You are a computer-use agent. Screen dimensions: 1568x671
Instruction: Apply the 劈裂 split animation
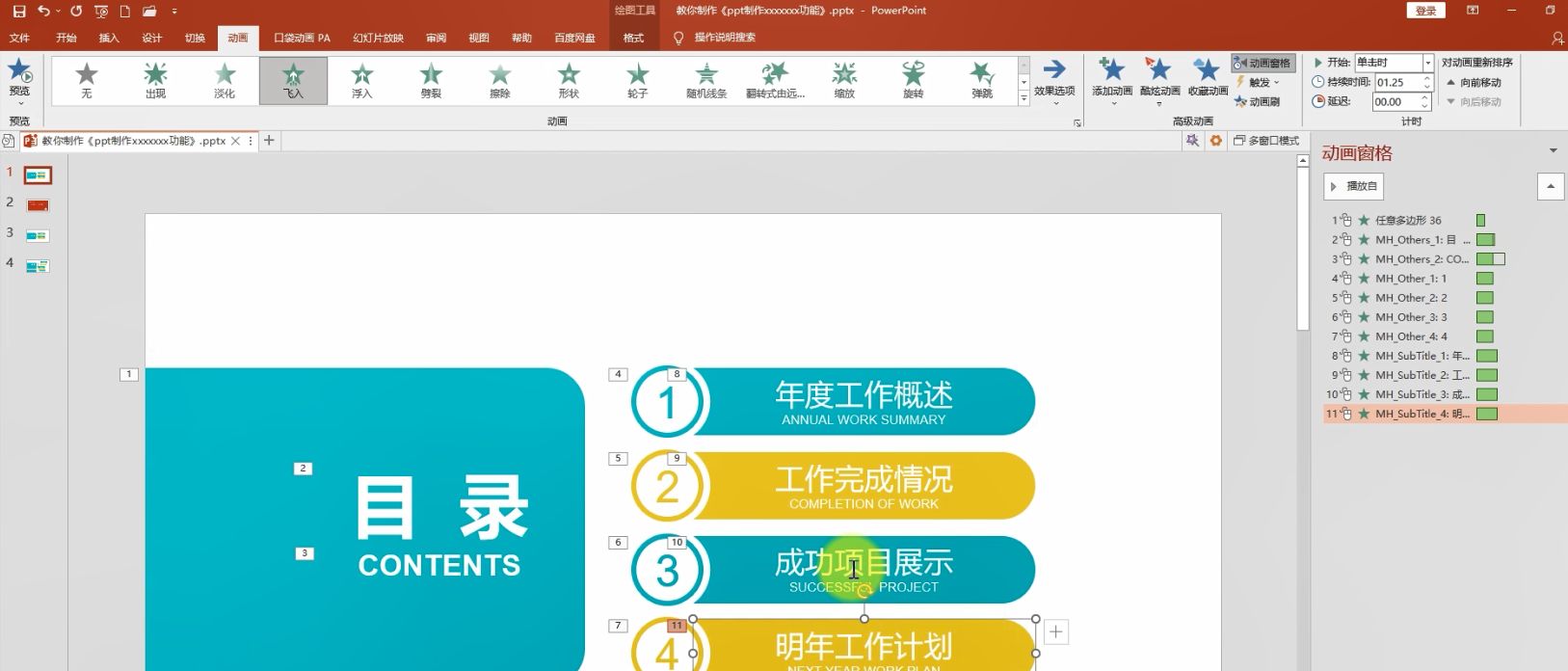tap(431, 81)
